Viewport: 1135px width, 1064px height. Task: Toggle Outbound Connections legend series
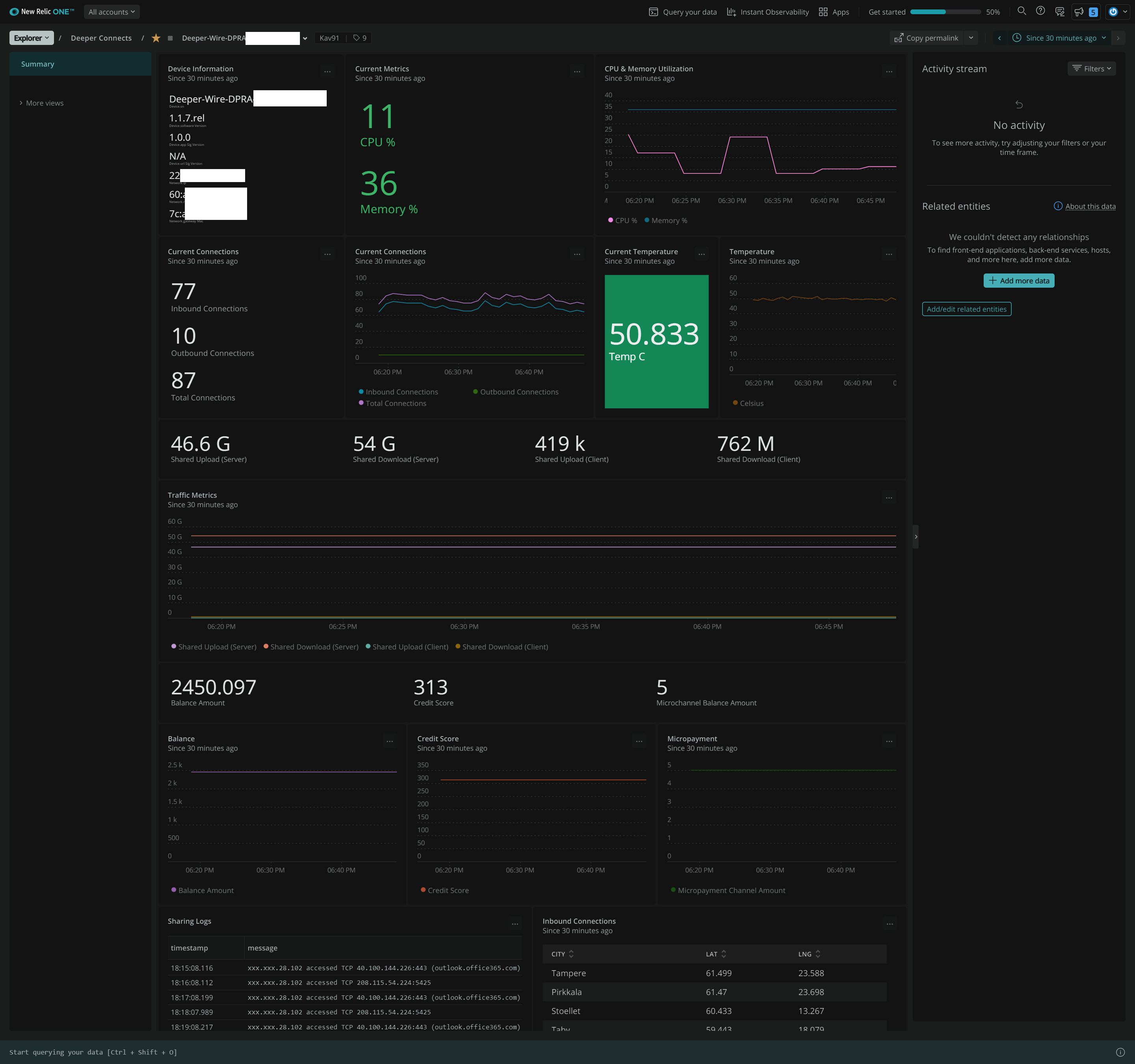[x=515, y=392]
